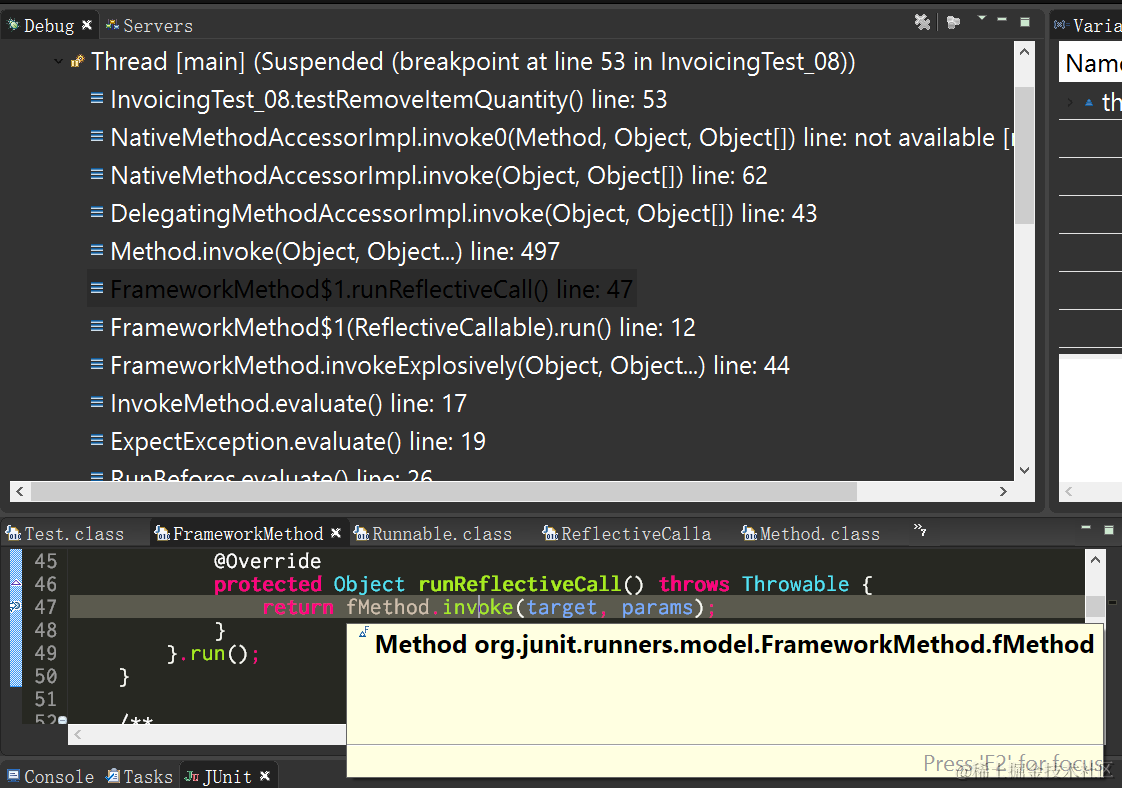Click the field icon in hover tooltip
1122x788 pixels.
pos(364,631)
